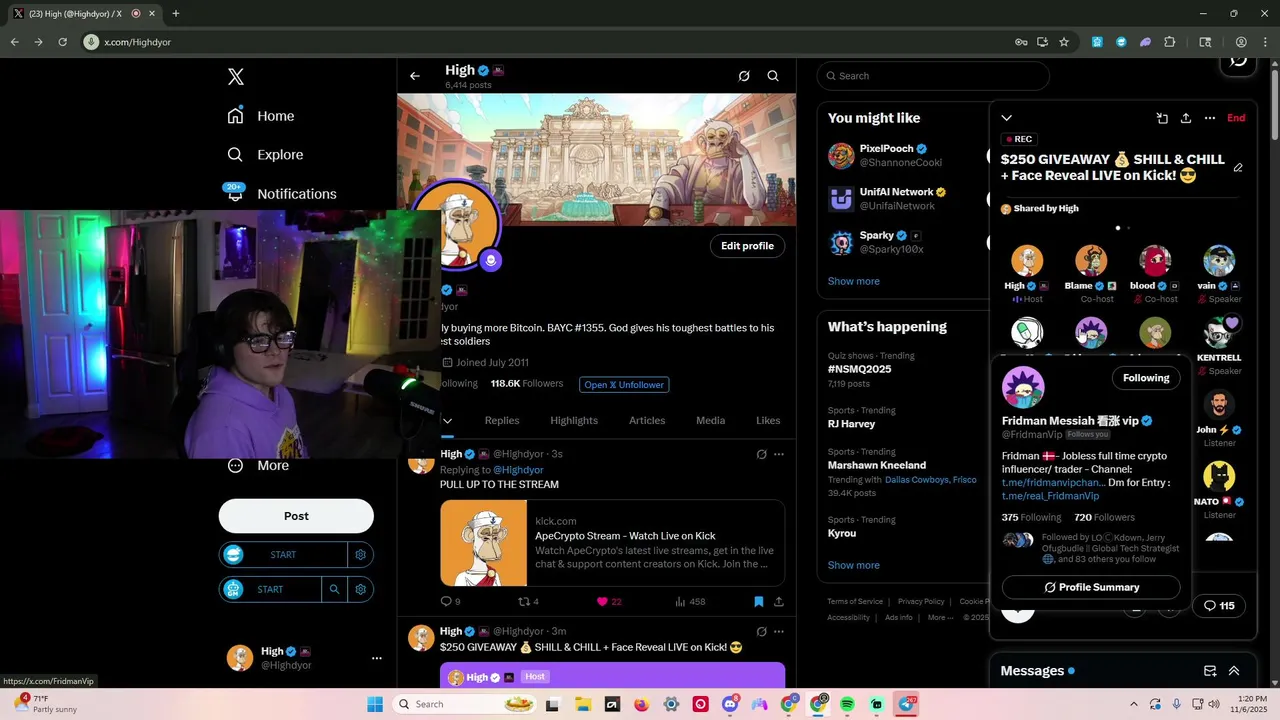The image size is (1280, 720).
Task: Click Grok icon on the 3s-old post
Action: (761, 454)
